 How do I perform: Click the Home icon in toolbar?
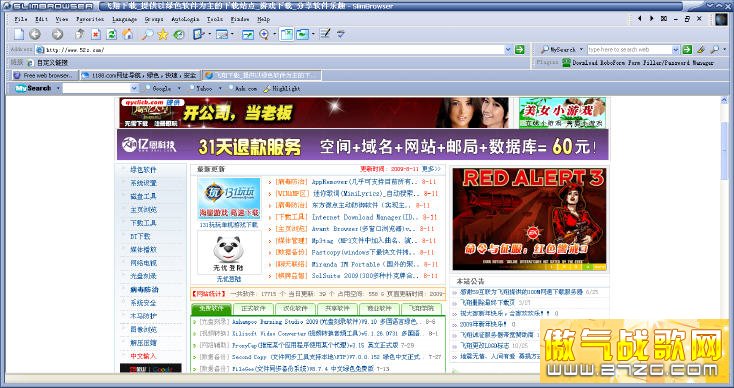pos(127,34)
